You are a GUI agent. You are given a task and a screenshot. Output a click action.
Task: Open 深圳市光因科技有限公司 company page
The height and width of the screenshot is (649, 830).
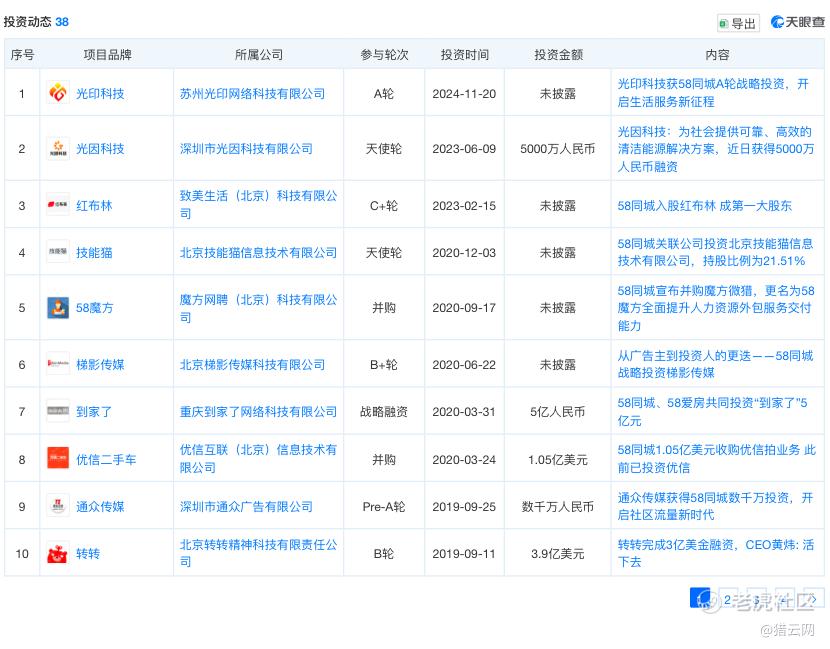coord(246,149)
